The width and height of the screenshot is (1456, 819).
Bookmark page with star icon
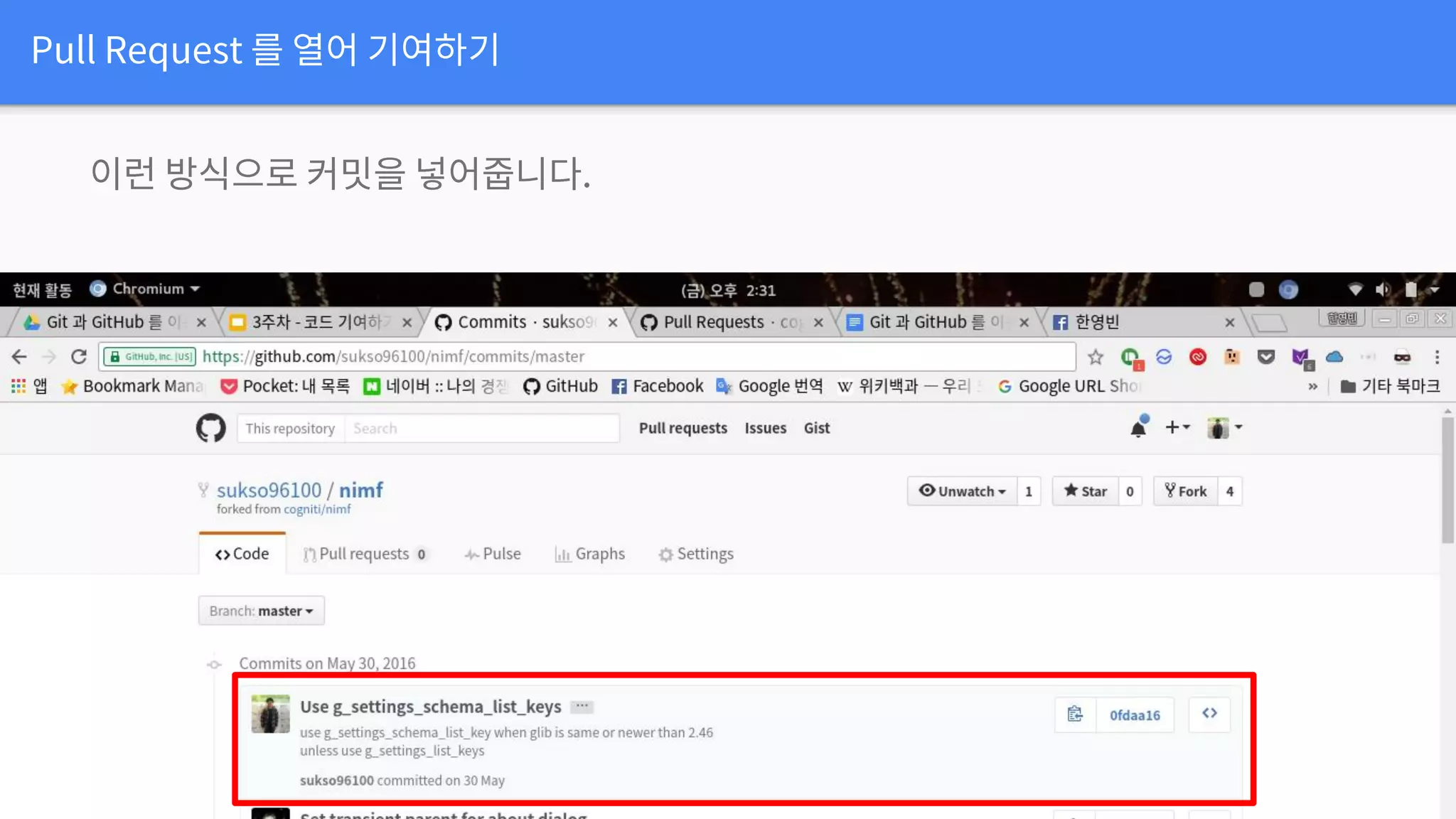[1095, 357]
